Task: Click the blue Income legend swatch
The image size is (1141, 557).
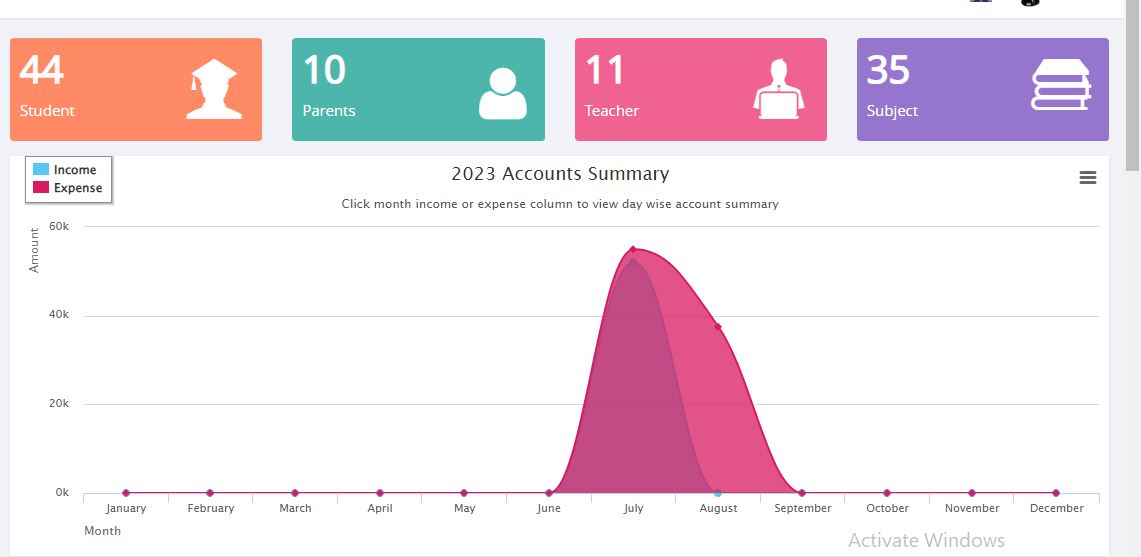Action: tap(41, 170)
